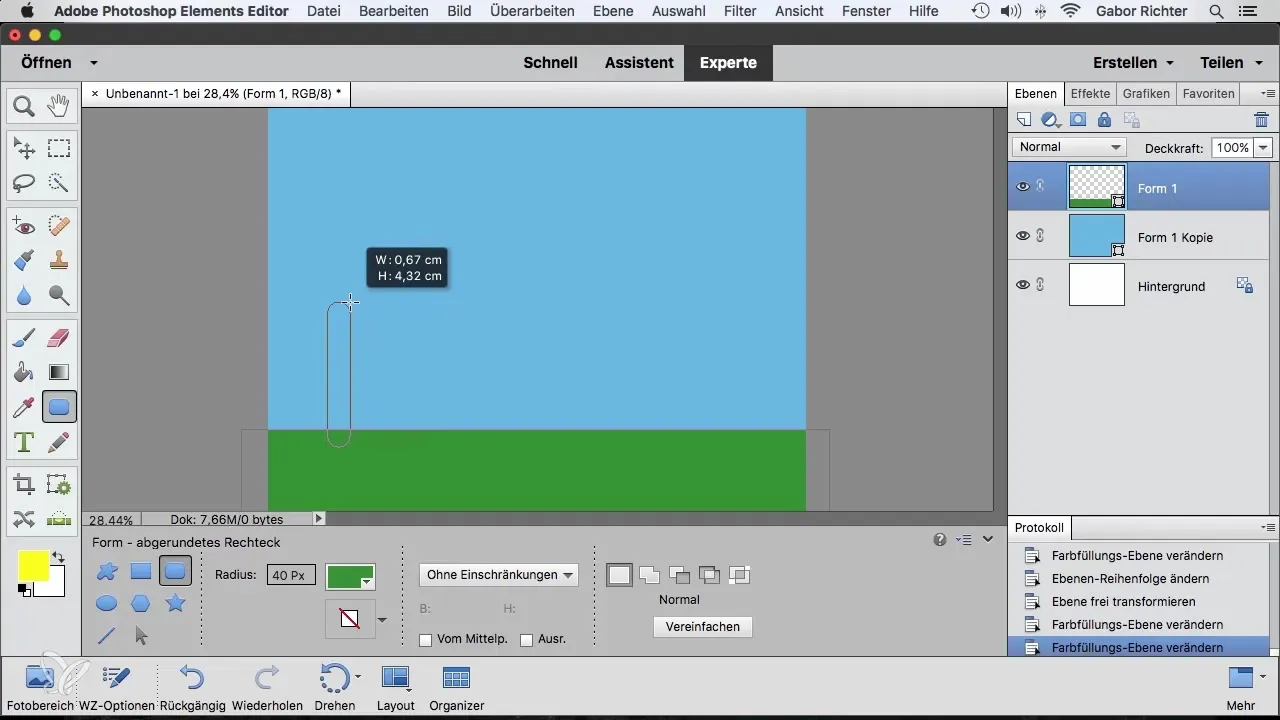The image size is (1280, 720).
Task: Hide the Form 1 Kopie layer
Action: [x=1023, y=236]
